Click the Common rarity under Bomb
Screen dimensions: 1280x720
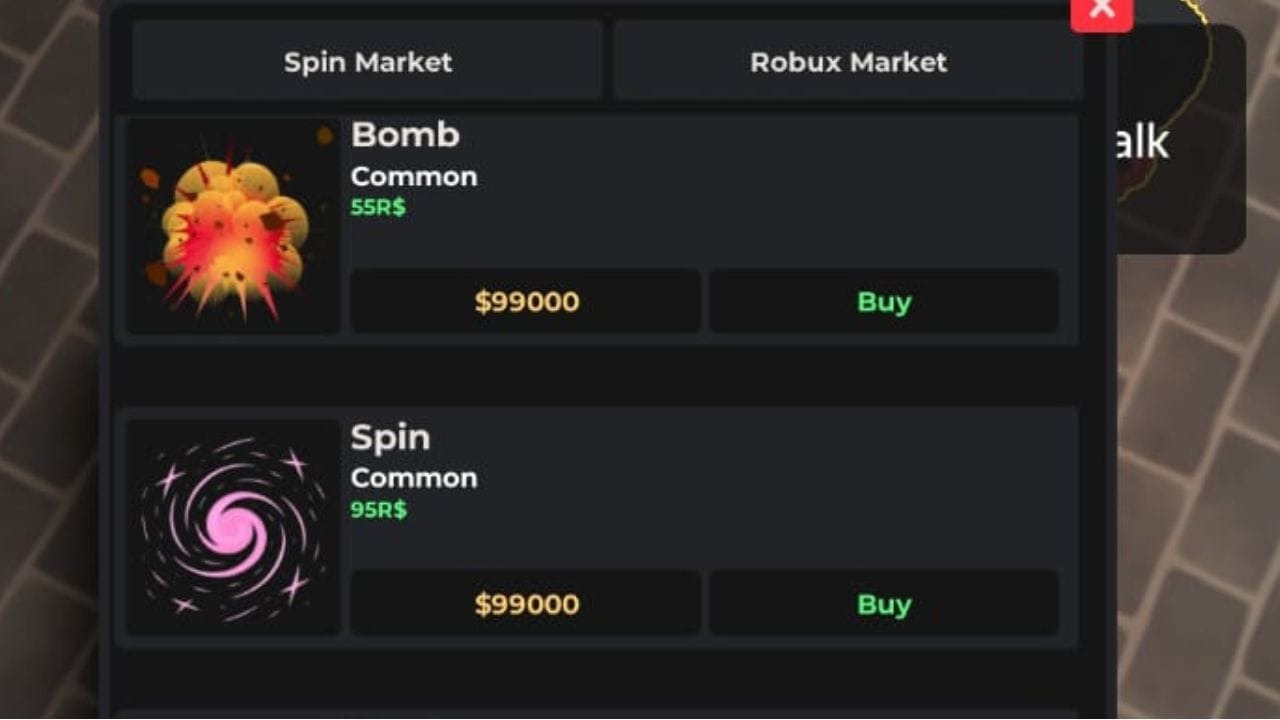414,177
